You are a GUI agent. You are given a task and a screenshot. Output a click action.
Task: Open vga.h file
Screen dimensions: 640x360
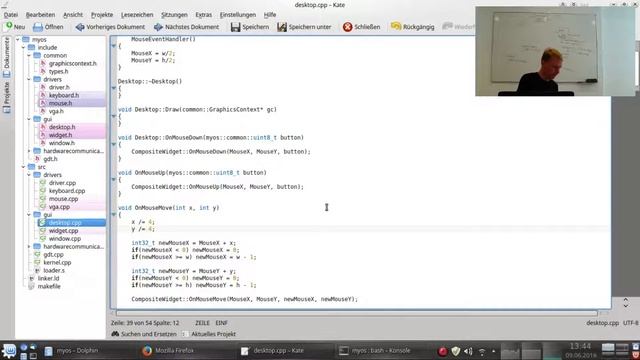coord(56,111)
